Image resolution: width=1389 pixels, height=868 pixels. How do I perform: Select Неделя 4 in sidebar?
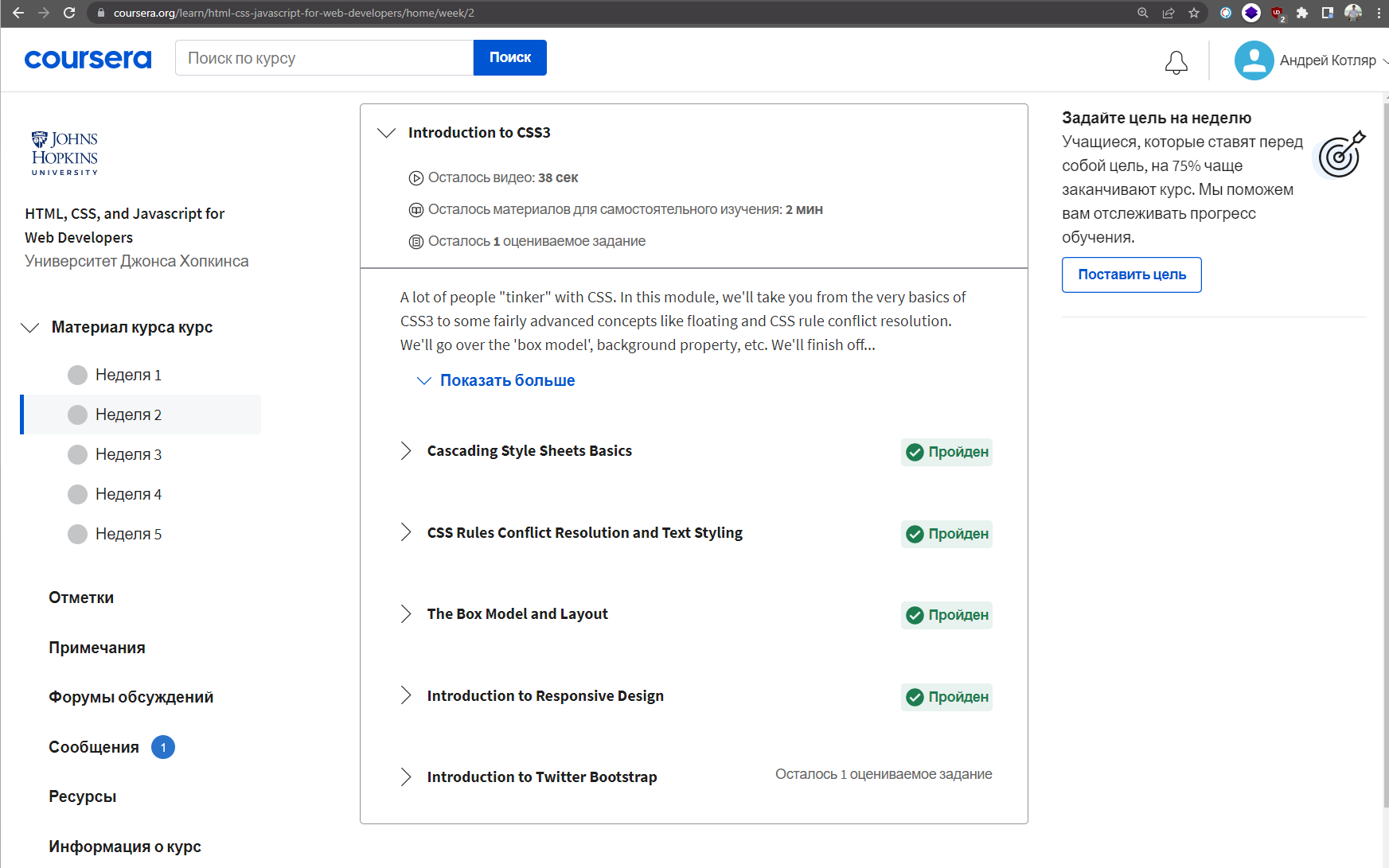click(x=142, y=494)
